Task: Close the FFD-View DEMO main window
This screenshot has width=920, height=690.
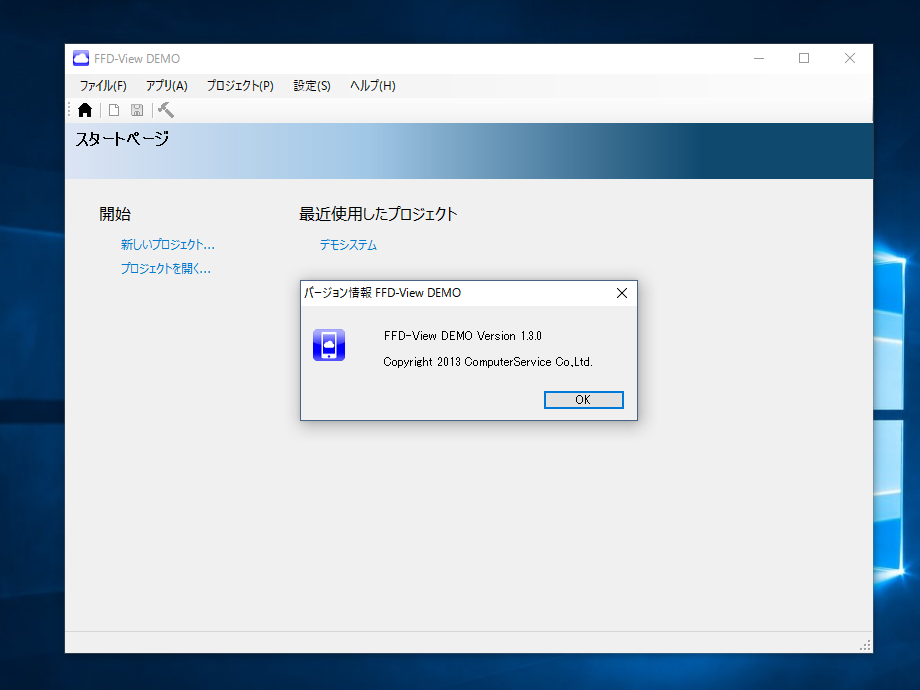Action: (x=850, y=58)
